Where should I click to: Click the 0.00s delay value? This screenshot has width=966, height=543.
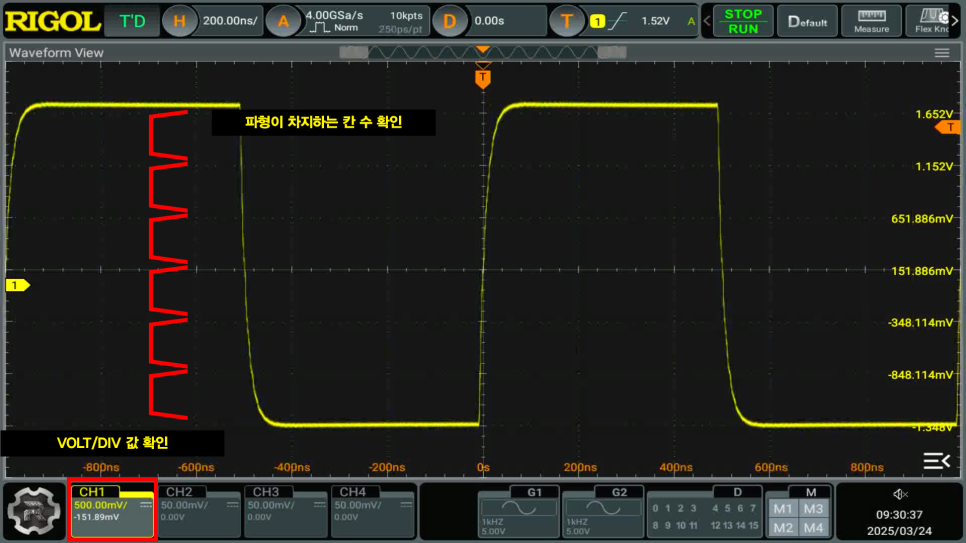(489, 21)
